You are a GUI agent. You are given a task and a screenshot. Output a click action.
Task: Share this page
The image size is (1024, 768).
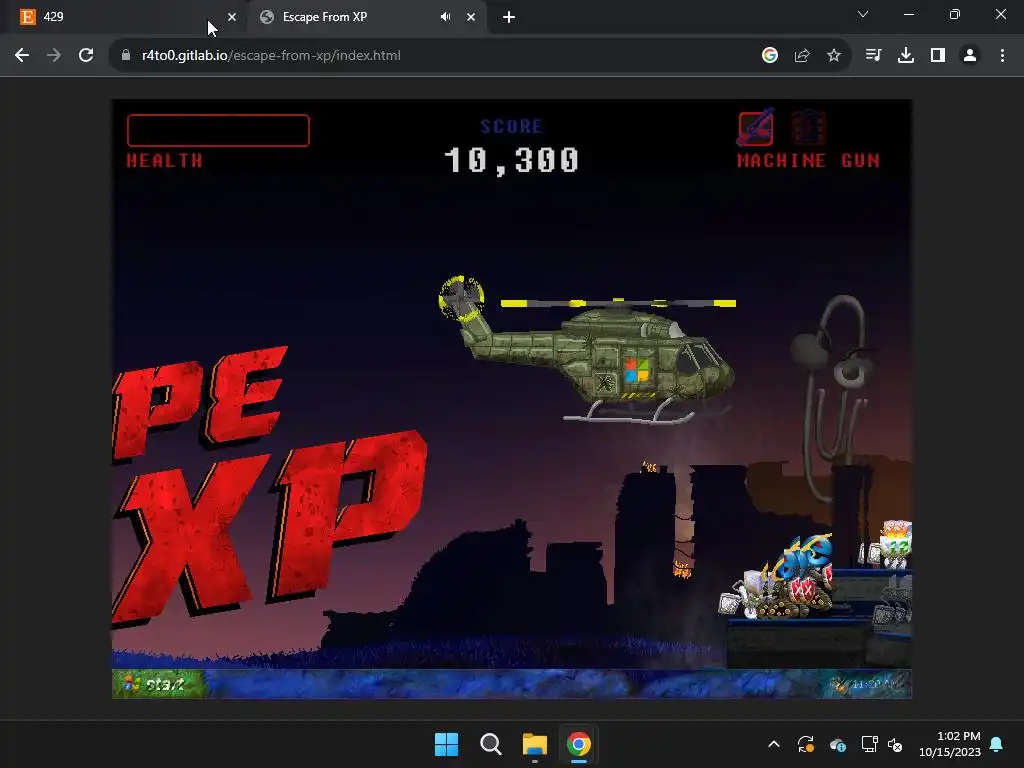(802, 56)
